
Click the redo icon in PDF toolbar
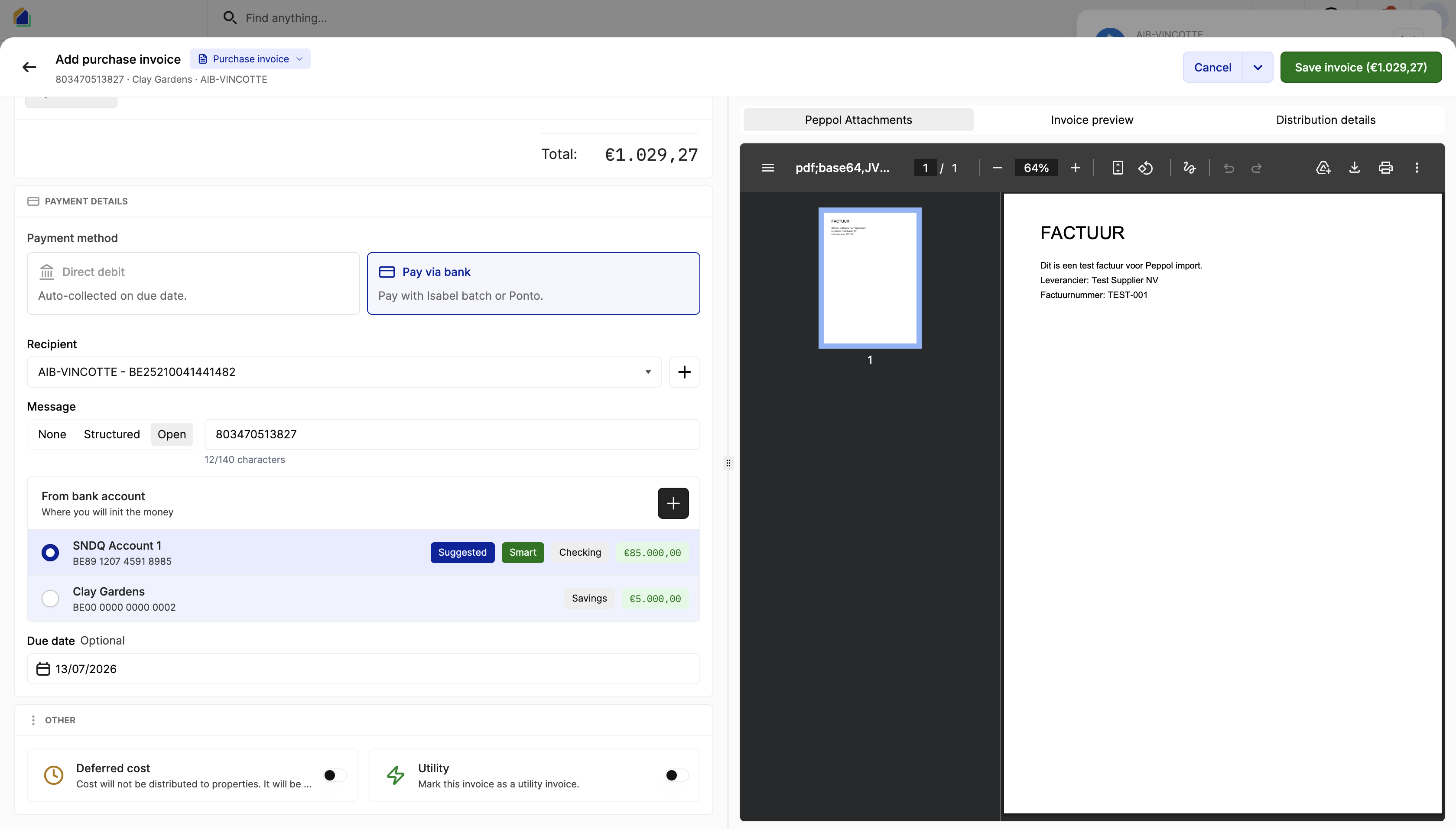pyautogui.click(x=1256, y=168)
